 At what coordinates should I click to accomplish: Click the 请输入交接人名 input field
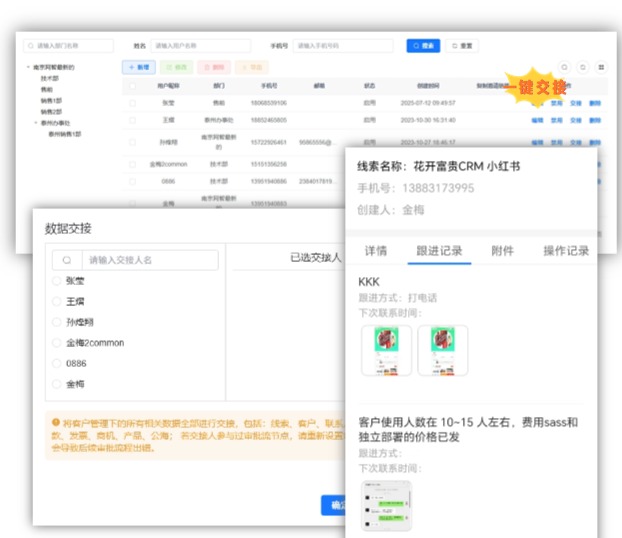150,260
